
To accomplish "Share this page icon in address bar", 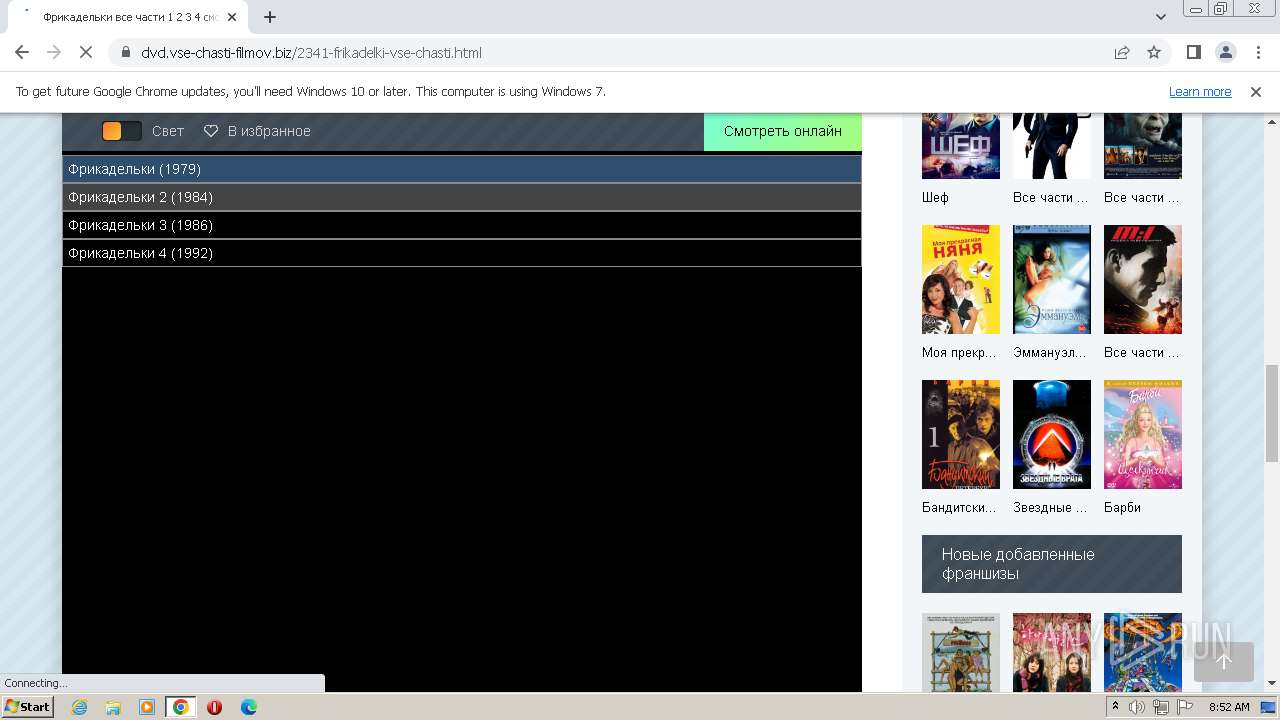I will (x=1122, y=52).
